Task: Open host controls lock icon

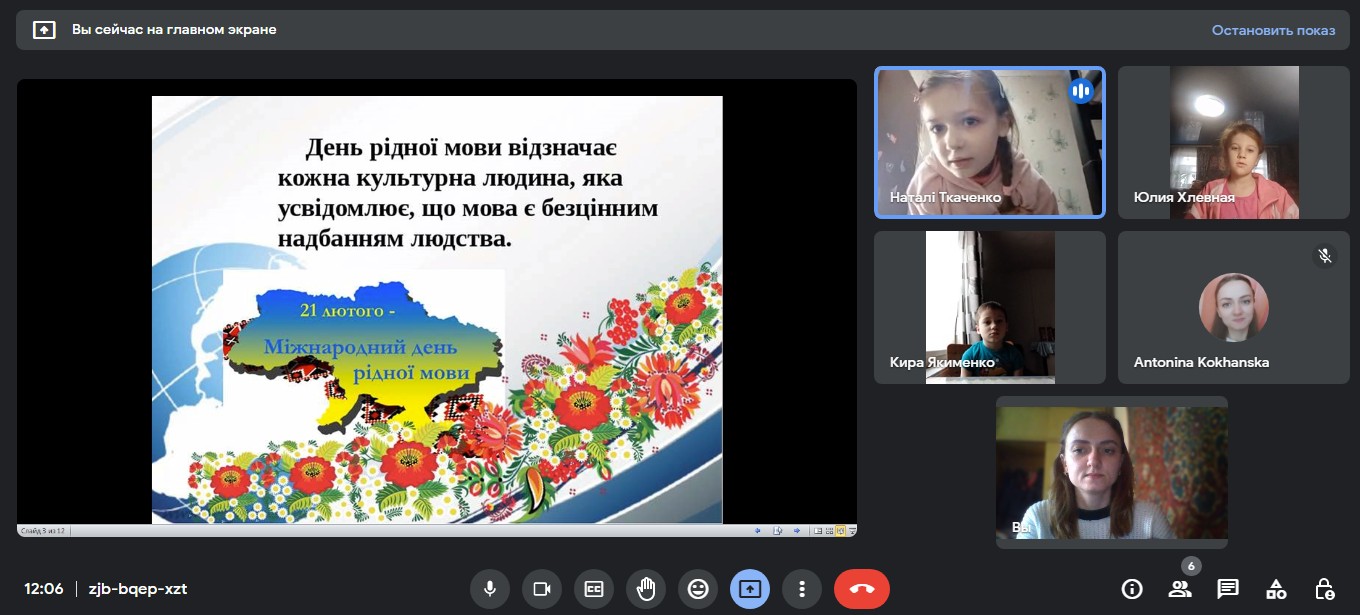Action: tap(1324, 589)
